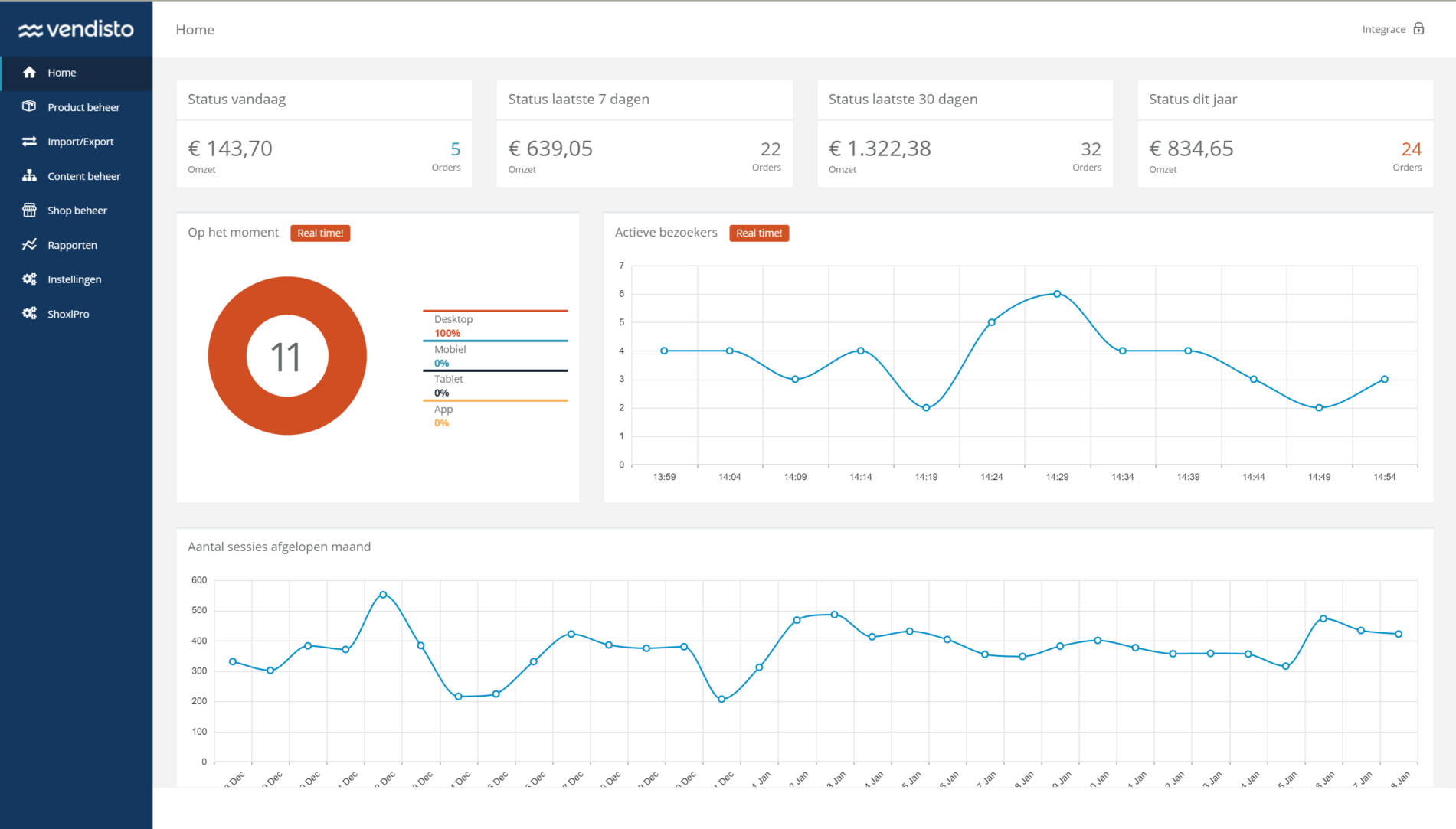This screenshot has height=829, width=1456.
Task: Click the 14:29 peak point on visitors chart
Action: [1057, 294]
